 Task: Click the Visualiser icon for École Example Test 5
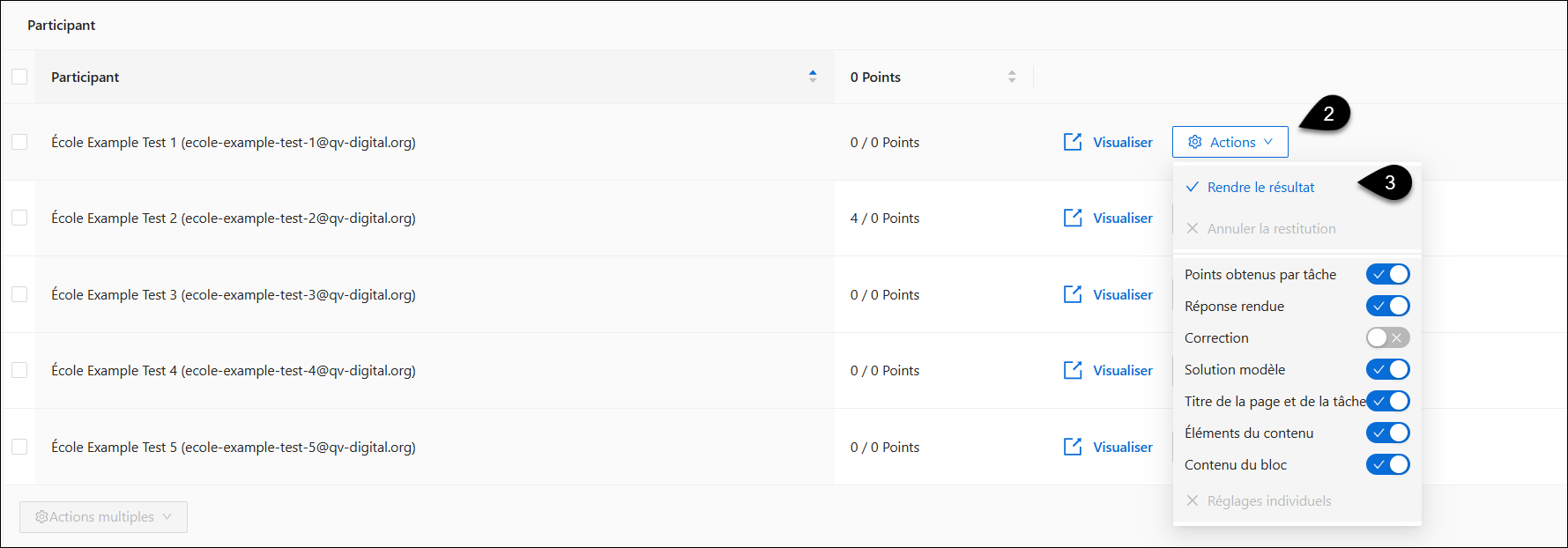coord(1073,447)
